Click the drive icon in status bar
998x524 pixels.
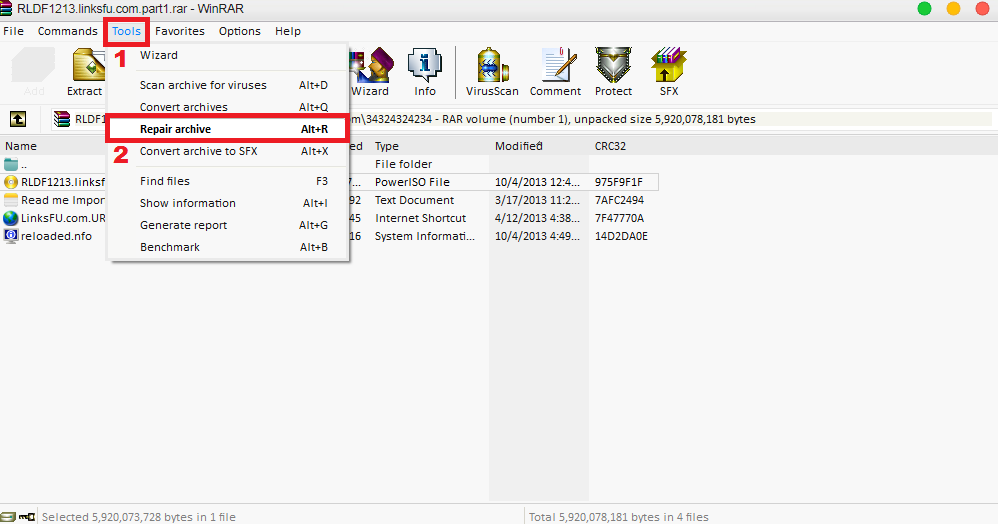pyautogui.click(x=8, y=516)
